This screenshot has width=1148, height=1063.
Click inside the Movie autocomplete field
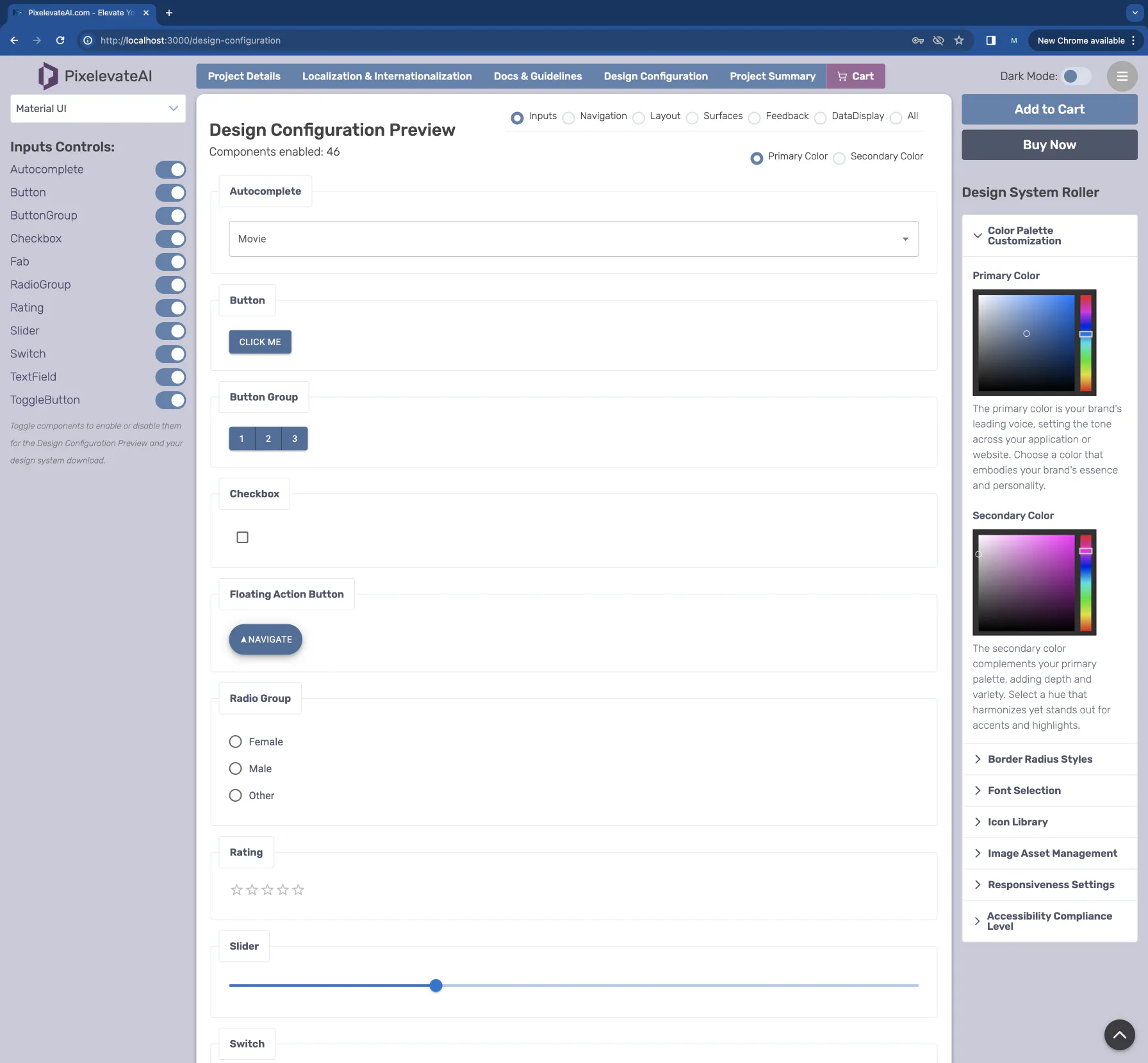[573, 239]
